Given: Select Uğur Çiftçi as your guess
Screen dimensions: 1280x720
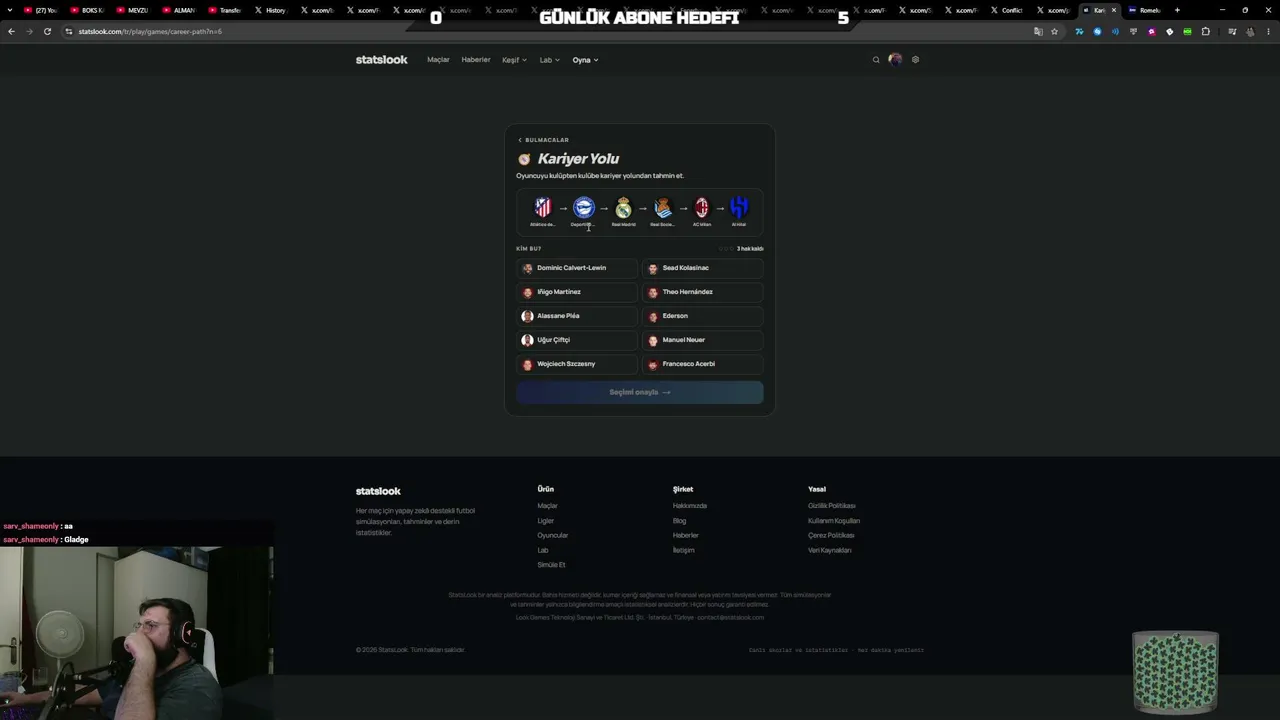Looking at the screenshot, I should click(577, 340).
